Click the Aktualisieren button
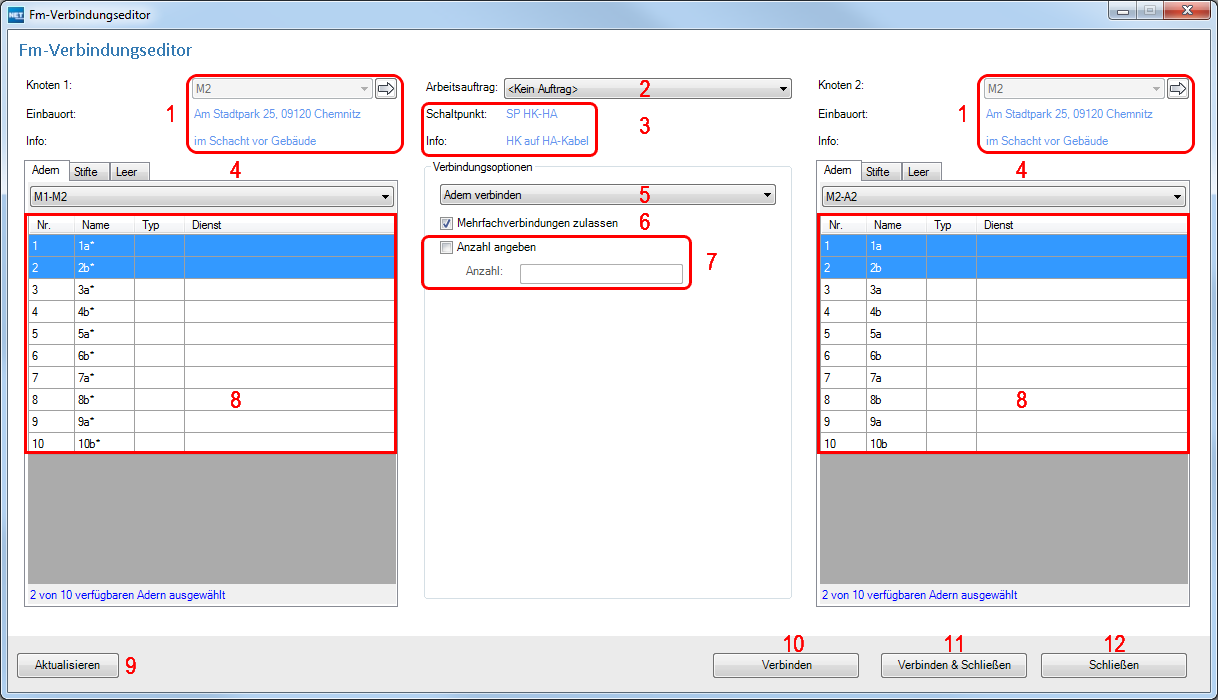 (68, 665)
